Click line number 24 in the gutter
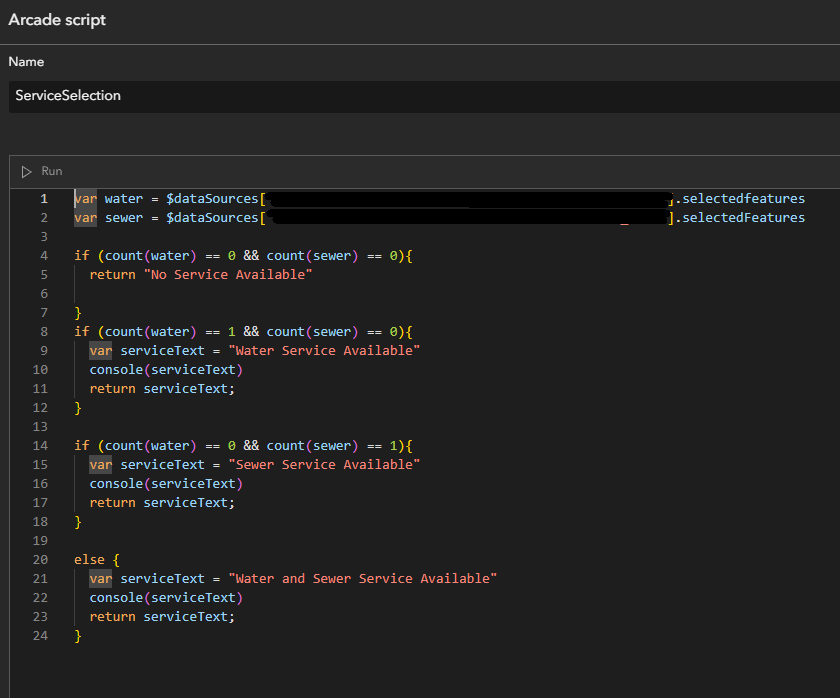Screen dimensions: 840x698 (x=40, y=636)
